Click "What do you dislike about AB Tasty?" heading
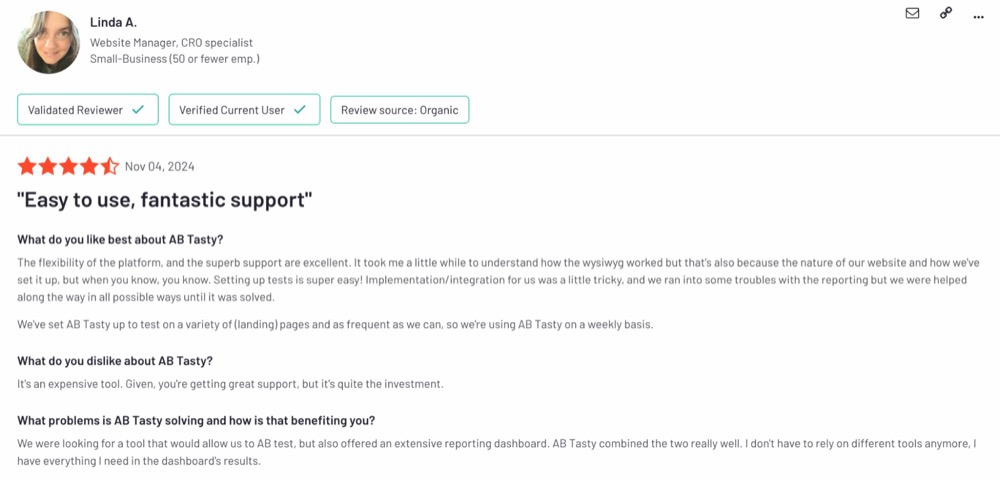 115,361
